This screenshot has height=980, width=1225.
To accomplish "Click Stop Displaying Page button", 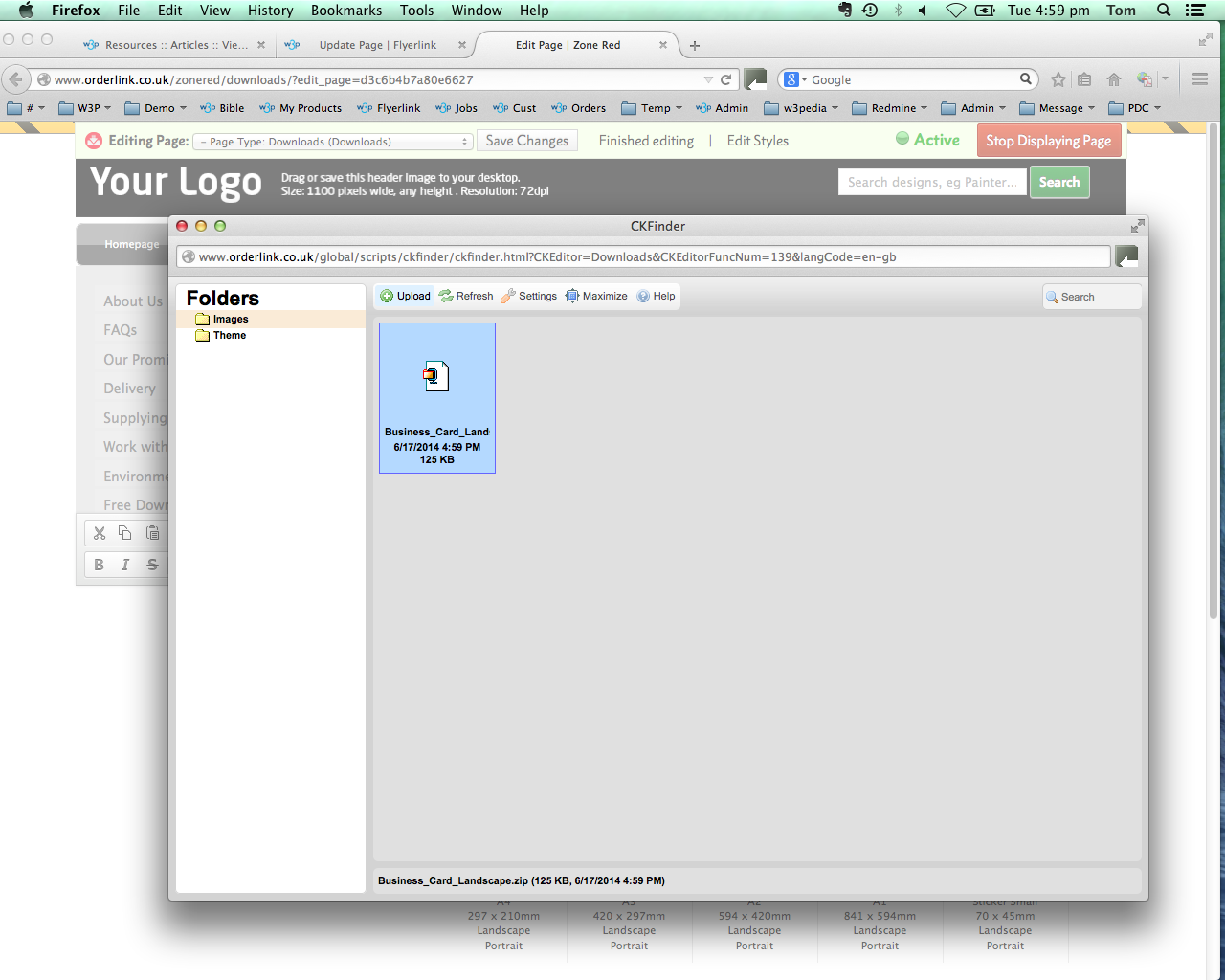I will click(x=1049, y=141).
